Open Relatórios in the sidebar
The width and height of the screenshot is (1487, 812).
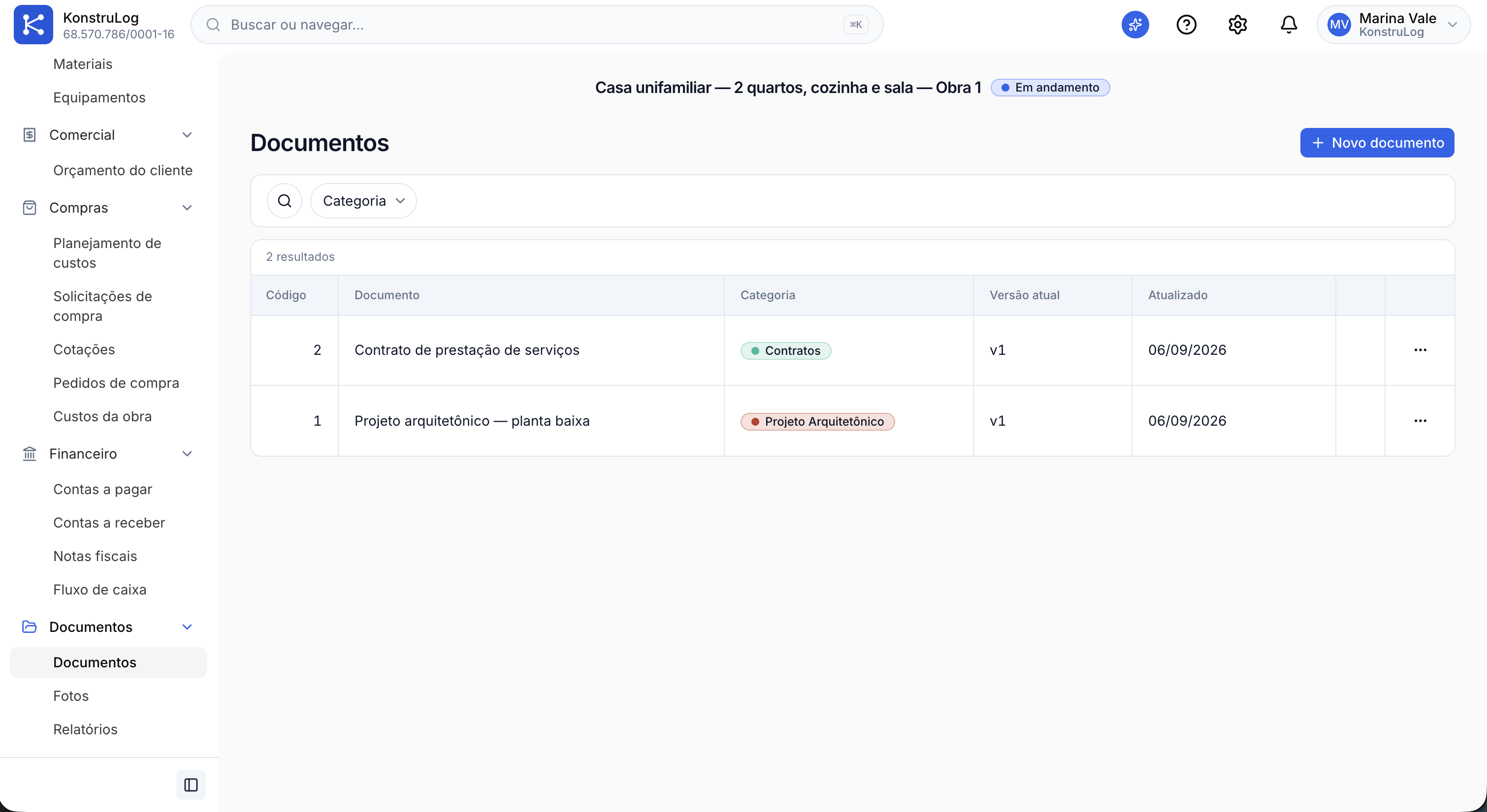(86, 729)
